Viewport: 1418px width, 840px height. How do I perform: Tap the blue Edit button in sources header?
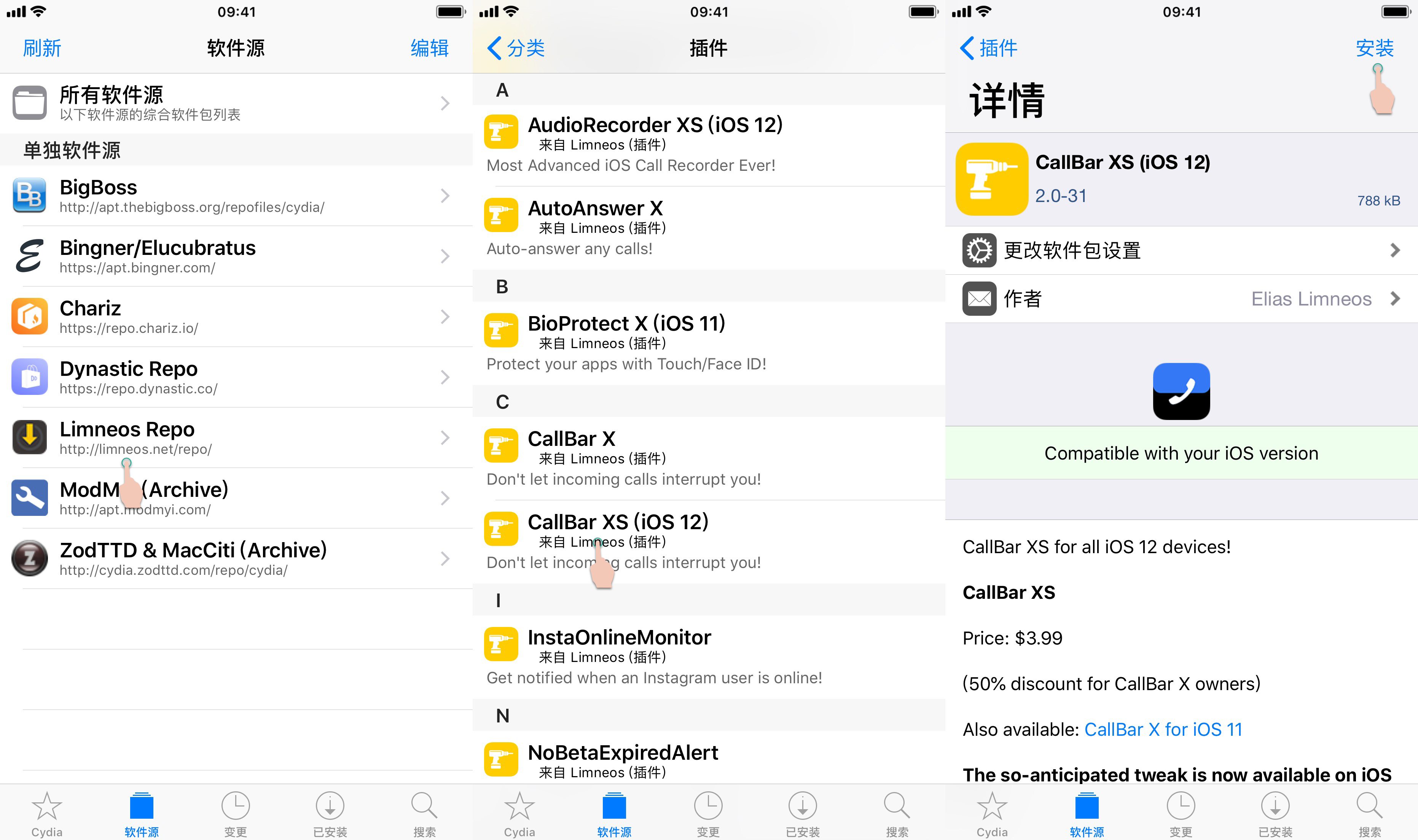pyautogui.click(x=429, y=48)
